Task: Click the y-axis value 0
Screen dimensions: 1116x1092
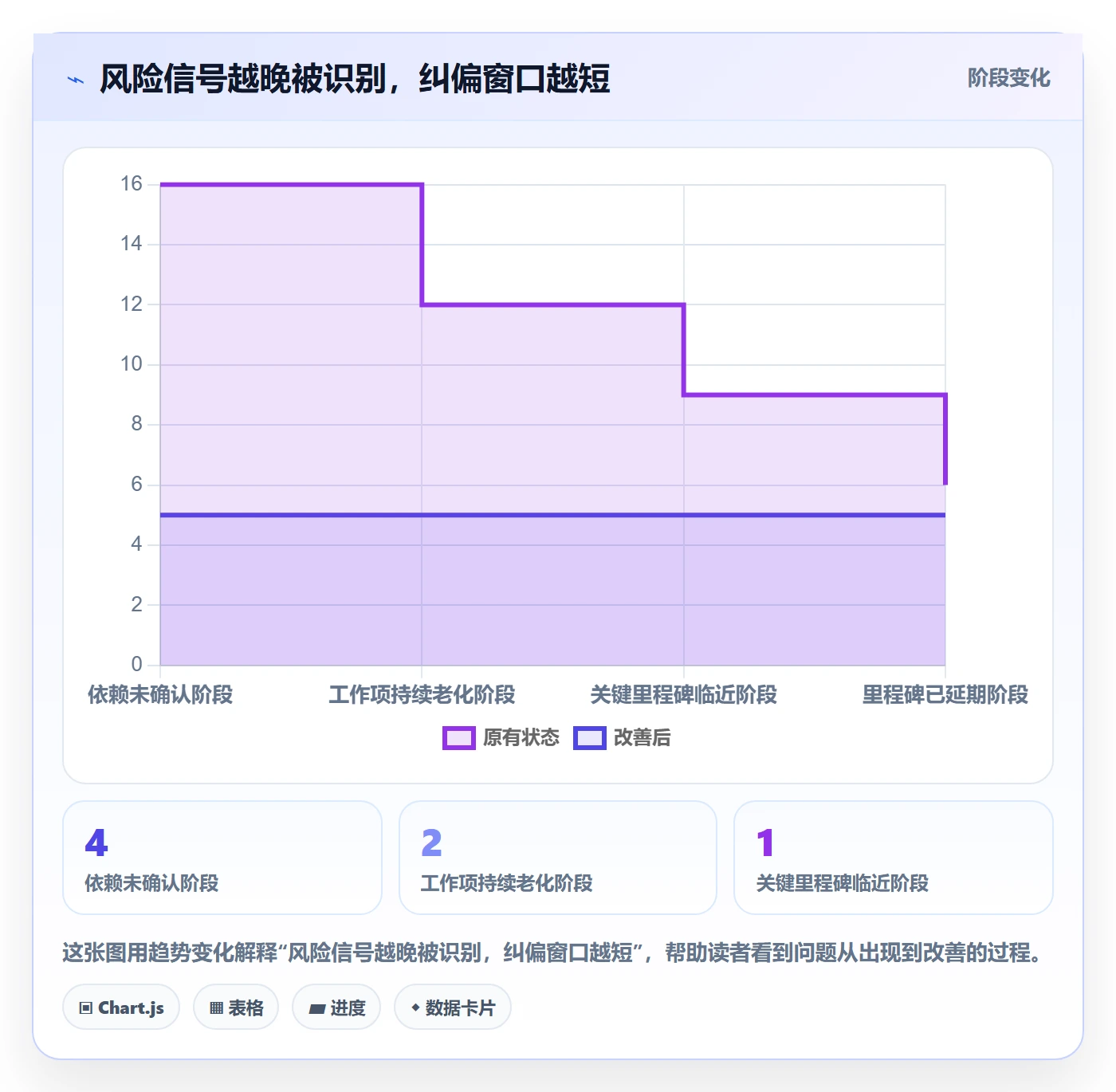Action: point(137,664)
